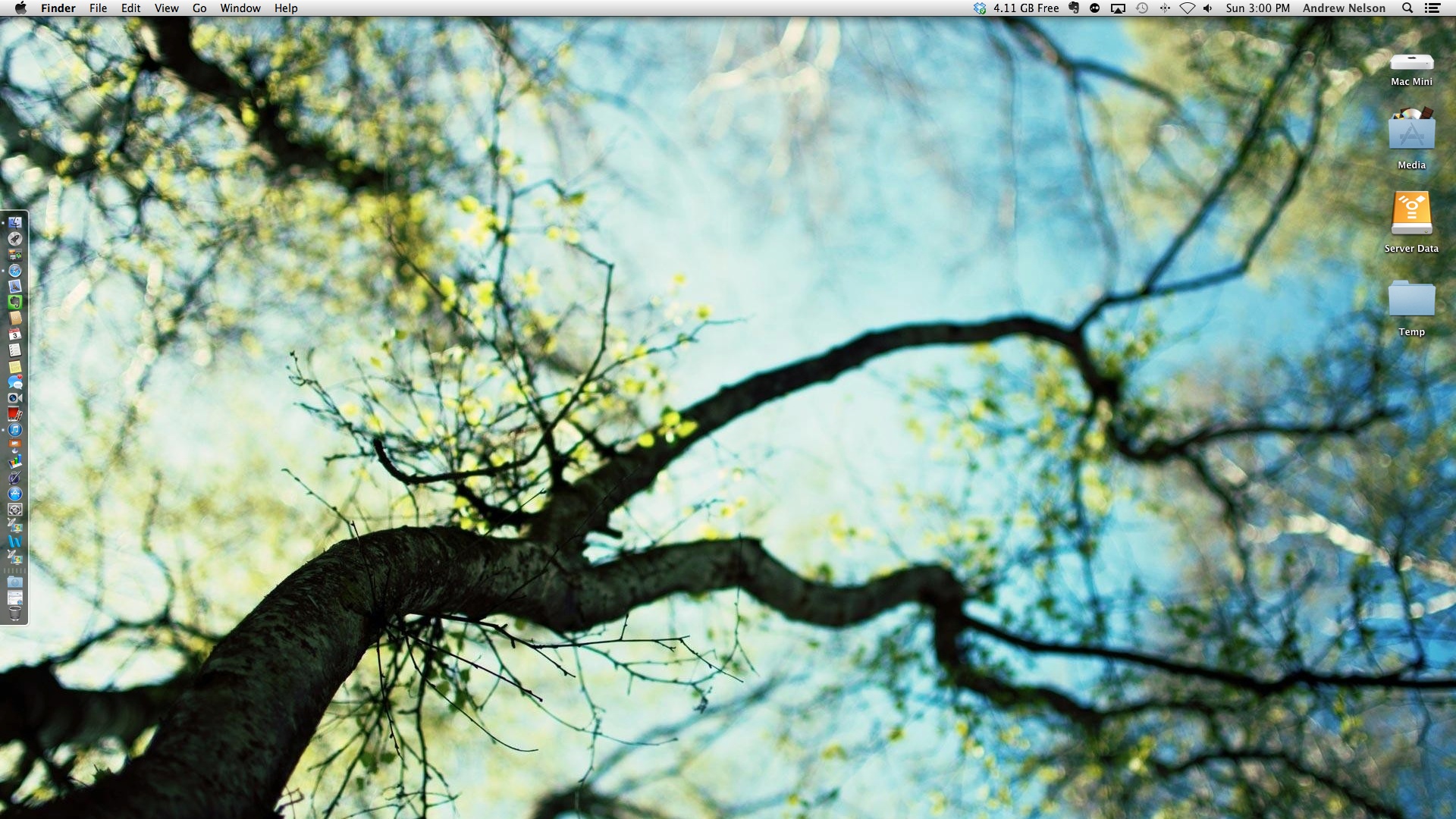Click the Sun 3:00 PM clock
This screenshot has height=819, width=1456.
[x=1257, y=8]
